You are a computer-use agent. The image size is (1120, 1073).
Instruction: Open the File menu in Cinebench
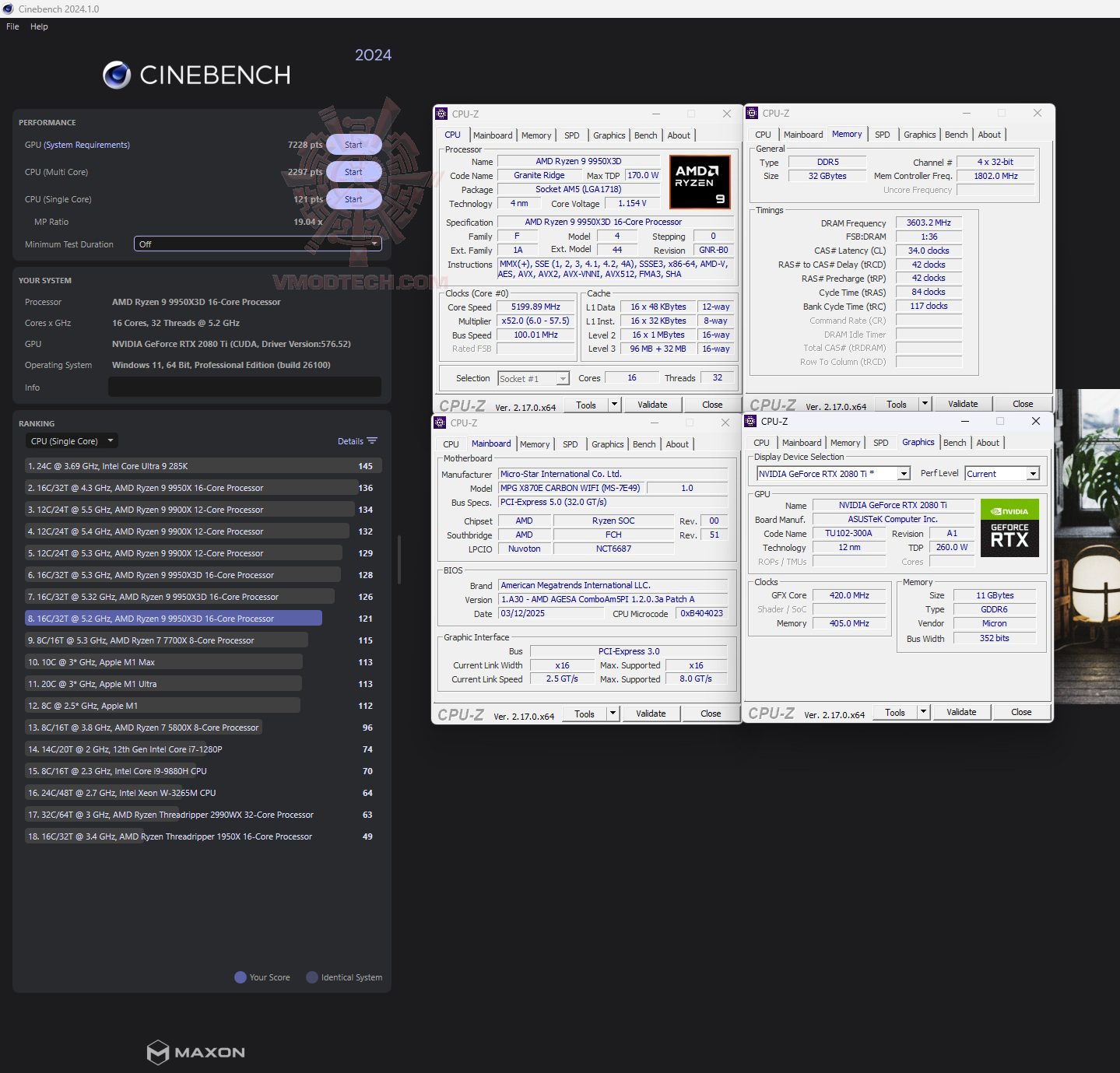[x=12, y=26]
